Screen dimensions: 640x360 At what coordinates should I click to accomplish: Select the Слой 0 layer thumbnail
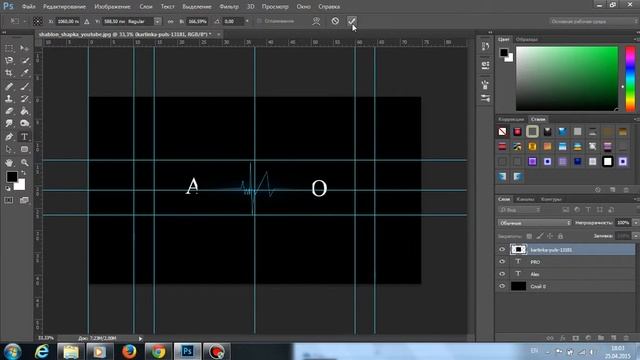(518, 286)
